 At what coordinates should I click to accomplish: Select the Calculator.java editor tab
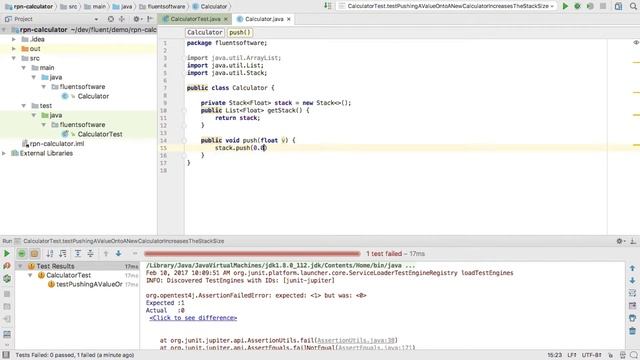coord(264,19)
